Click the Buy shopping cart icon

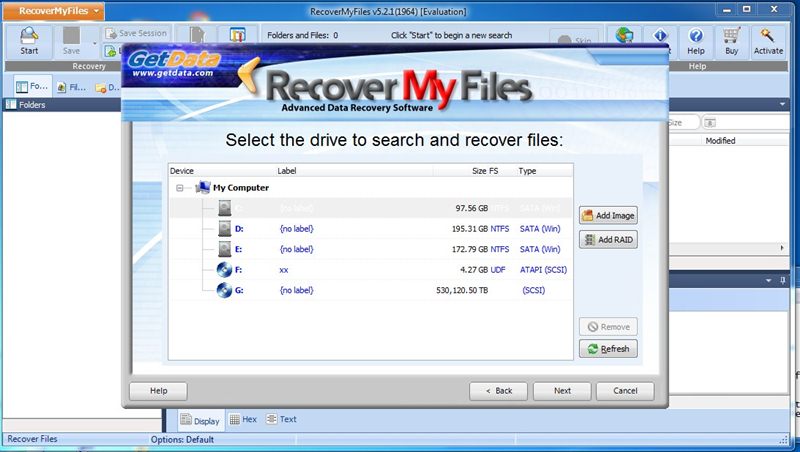tap(731, 41)
